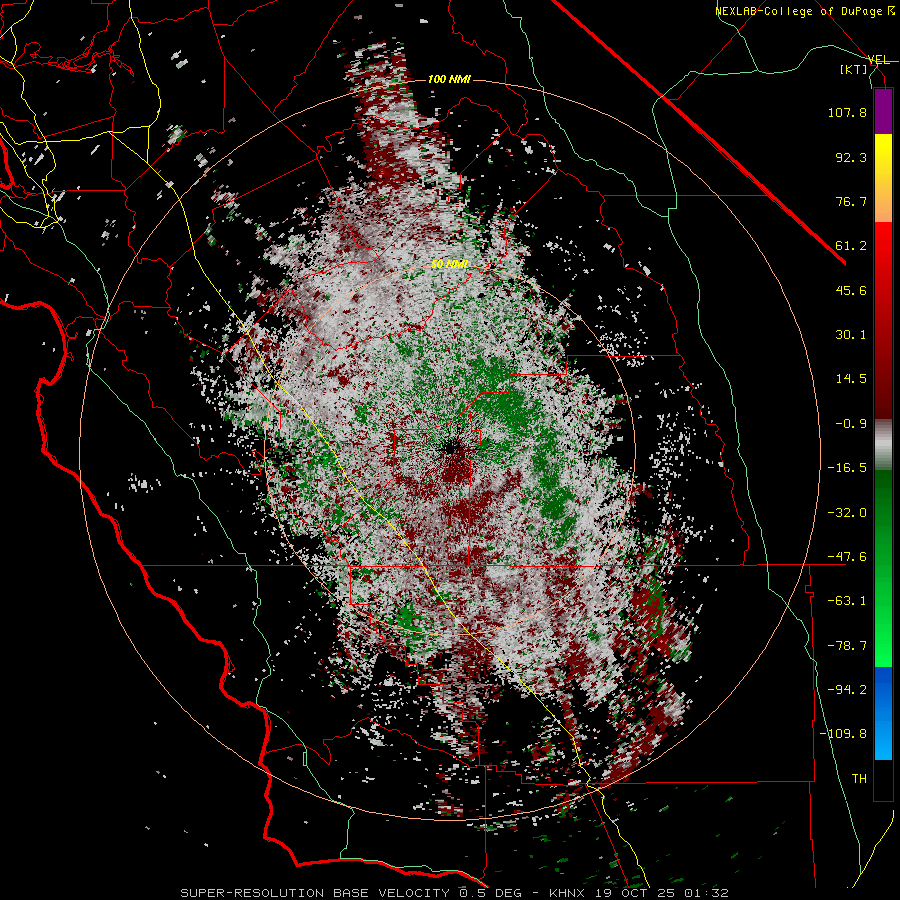Click the bright green segment of color bar

(883, 568)
